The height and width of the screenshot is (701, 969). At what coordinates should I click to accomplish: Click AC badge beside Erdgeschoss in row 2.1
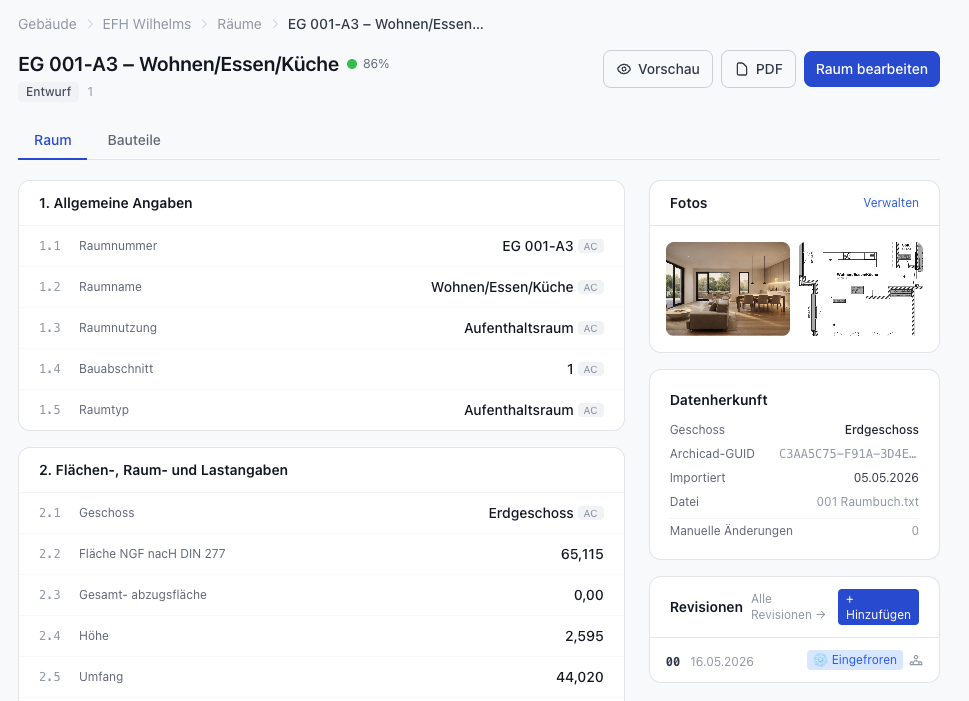tap(590, 513)
